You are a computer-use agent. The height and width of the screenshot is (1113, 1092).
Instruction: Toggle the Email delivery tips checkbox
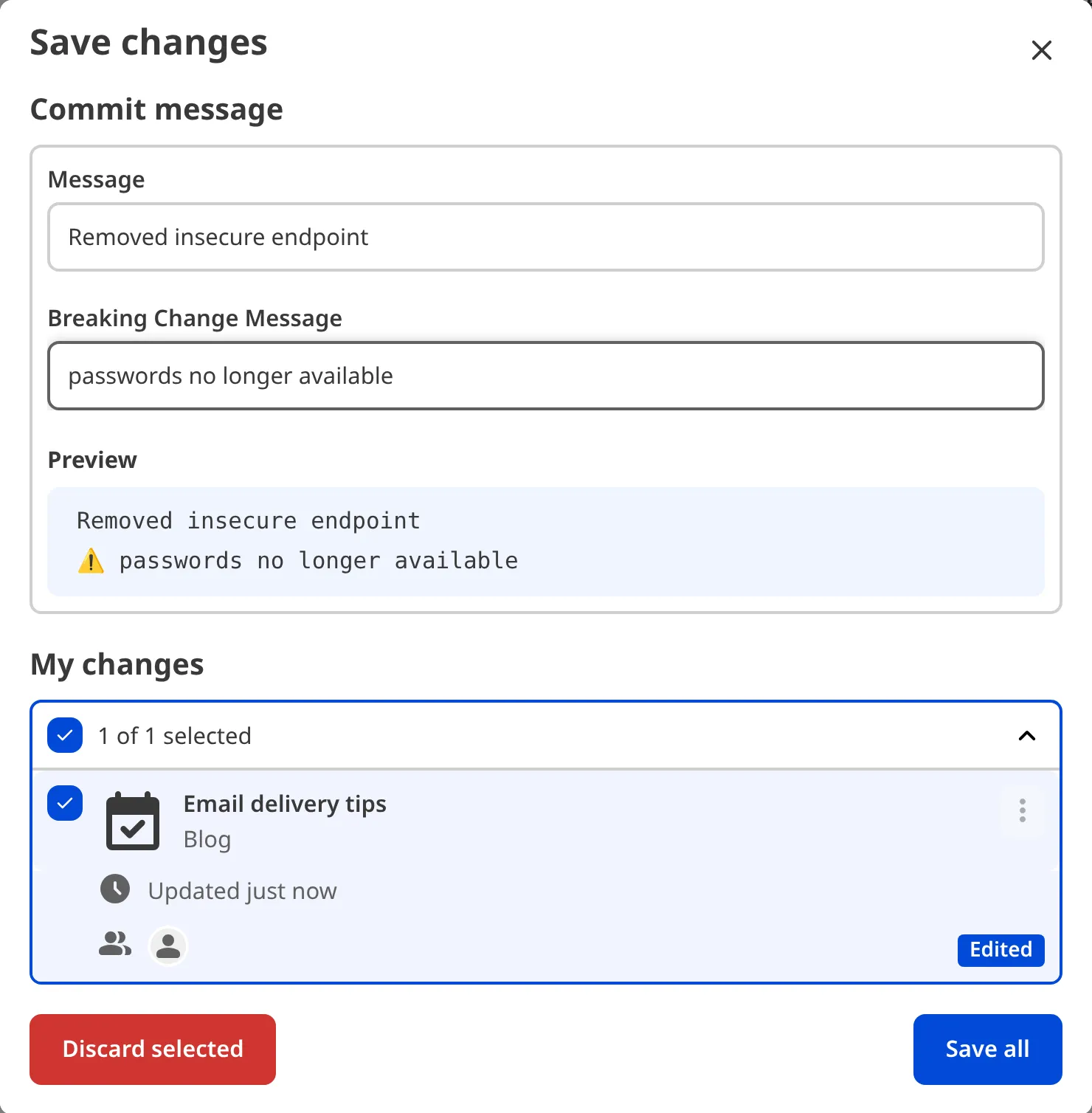pos(64,803)
